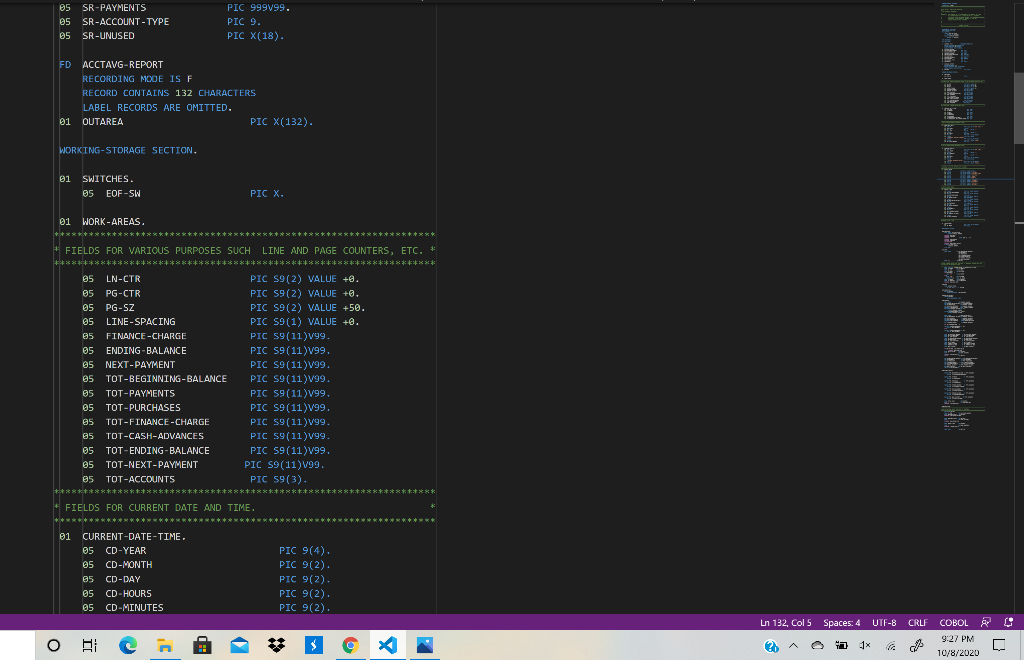Open Dropbox from the taskbar

274,645
